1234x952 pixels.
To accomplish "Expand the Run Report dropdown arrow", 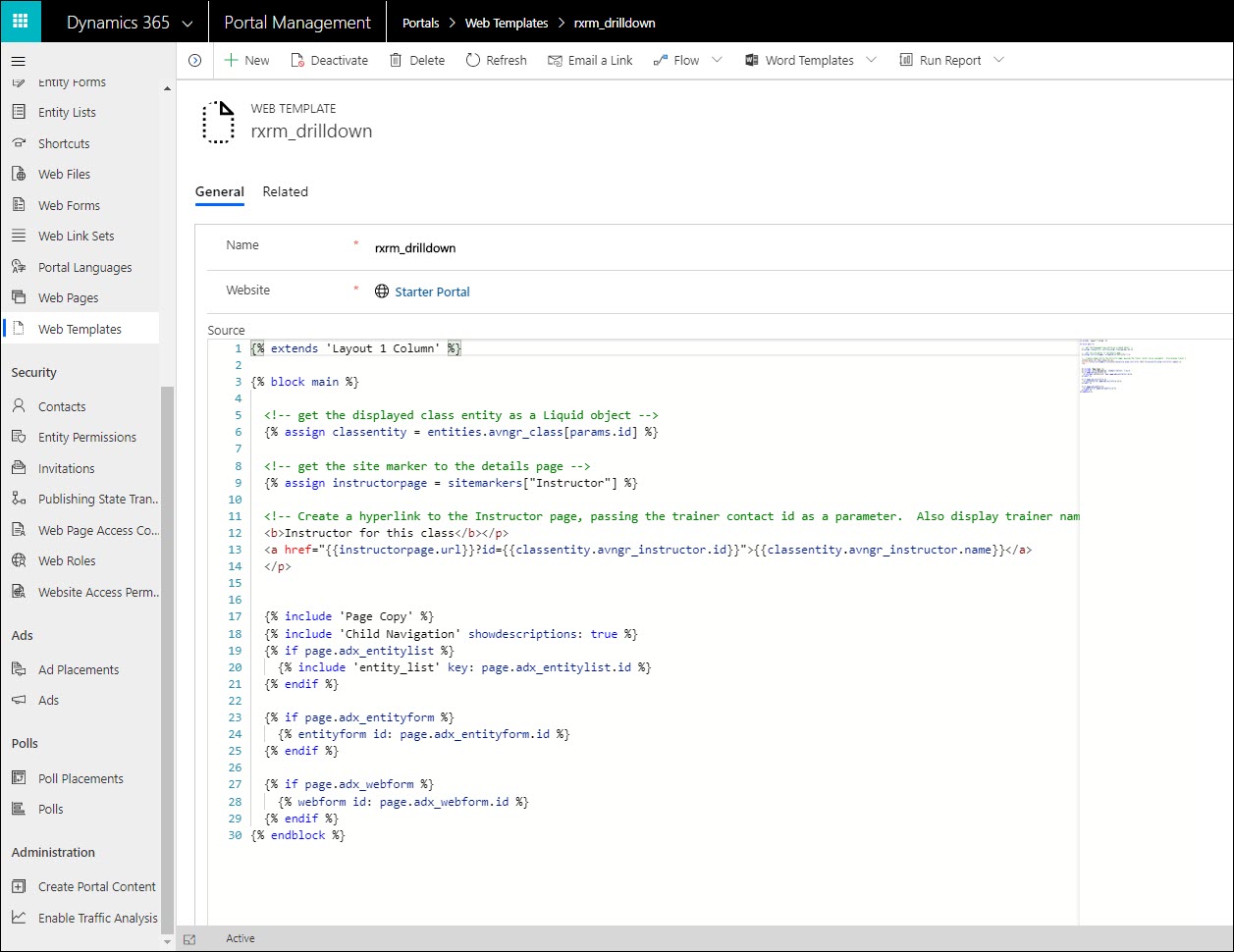I will coord(998,61).
